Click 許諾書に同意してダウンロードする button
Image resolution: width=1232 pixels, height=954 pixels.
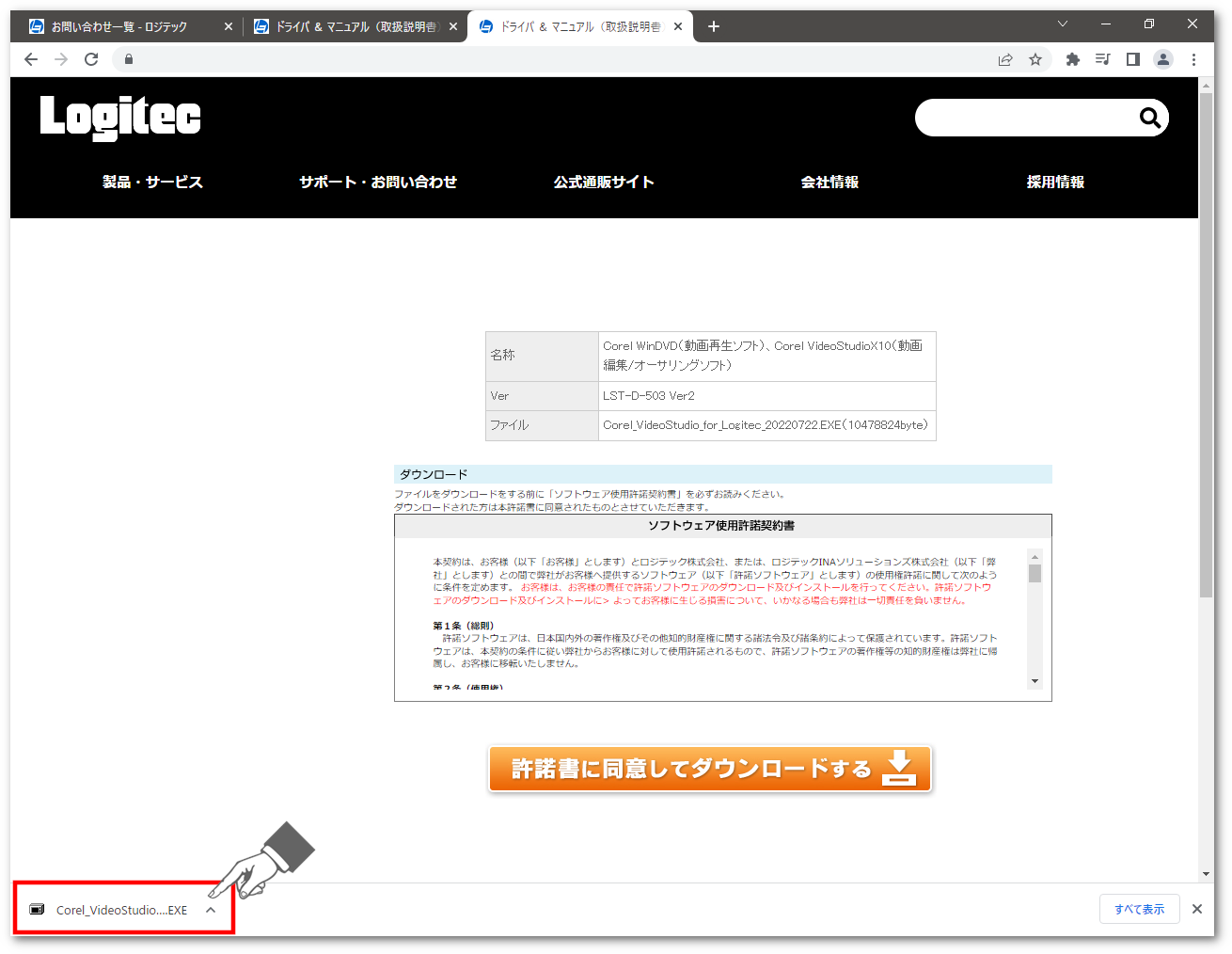(710, 769)
